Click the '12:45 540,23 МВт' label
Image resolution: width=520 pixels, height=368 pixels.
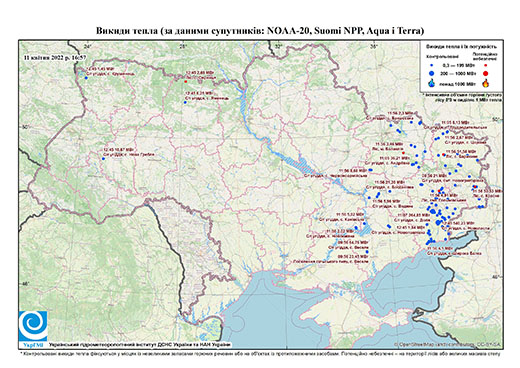coord(458,223)
